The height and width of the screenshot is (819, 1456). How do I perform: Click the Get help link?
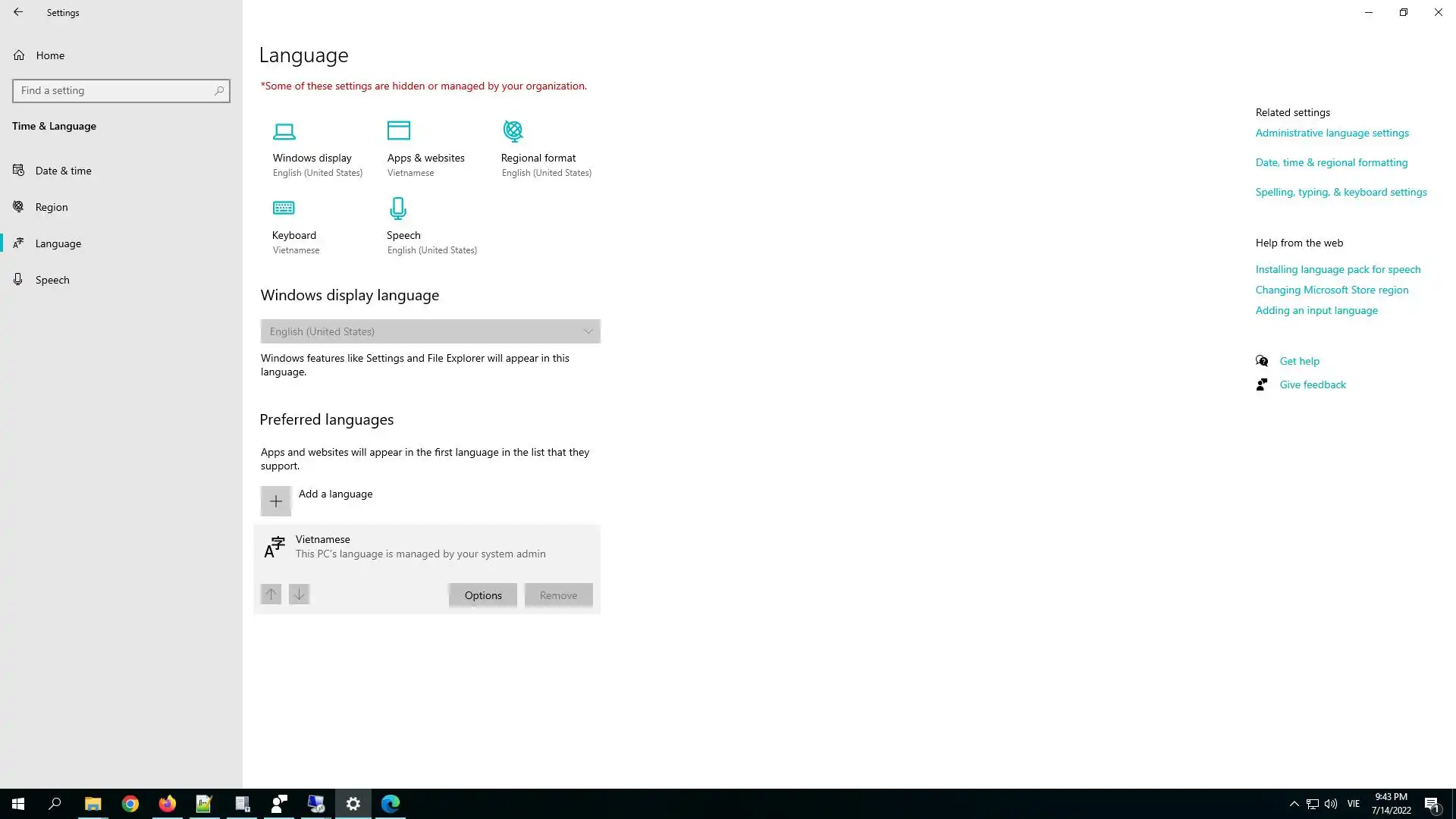[1299, 361]
